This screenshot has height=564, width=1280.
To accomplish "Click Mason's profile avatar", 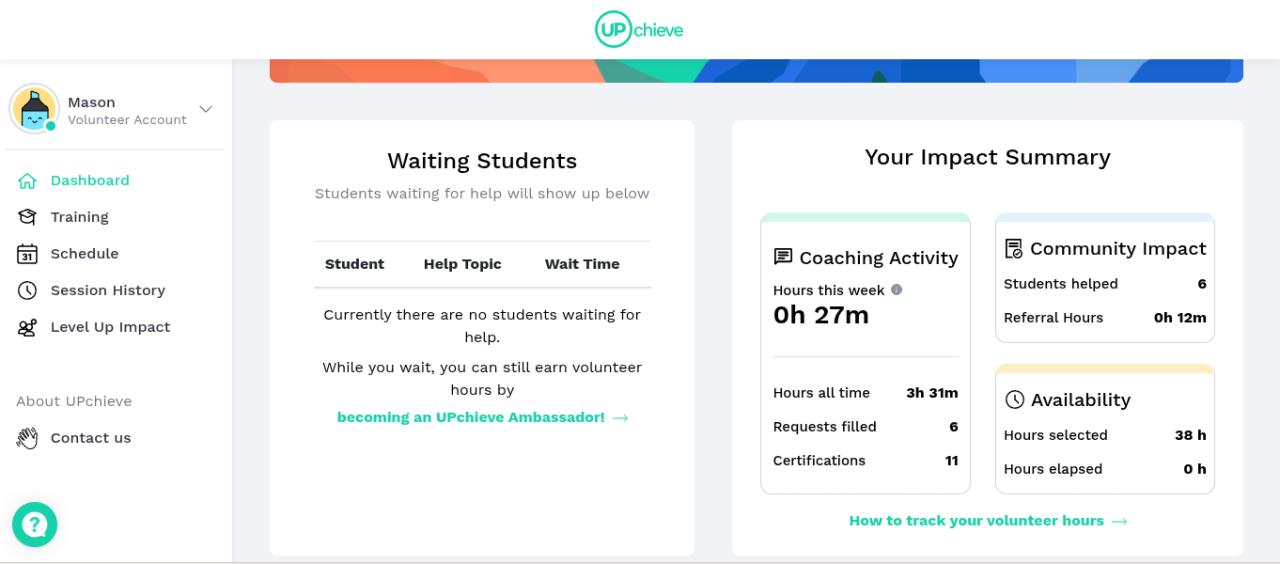I will 34,109.
